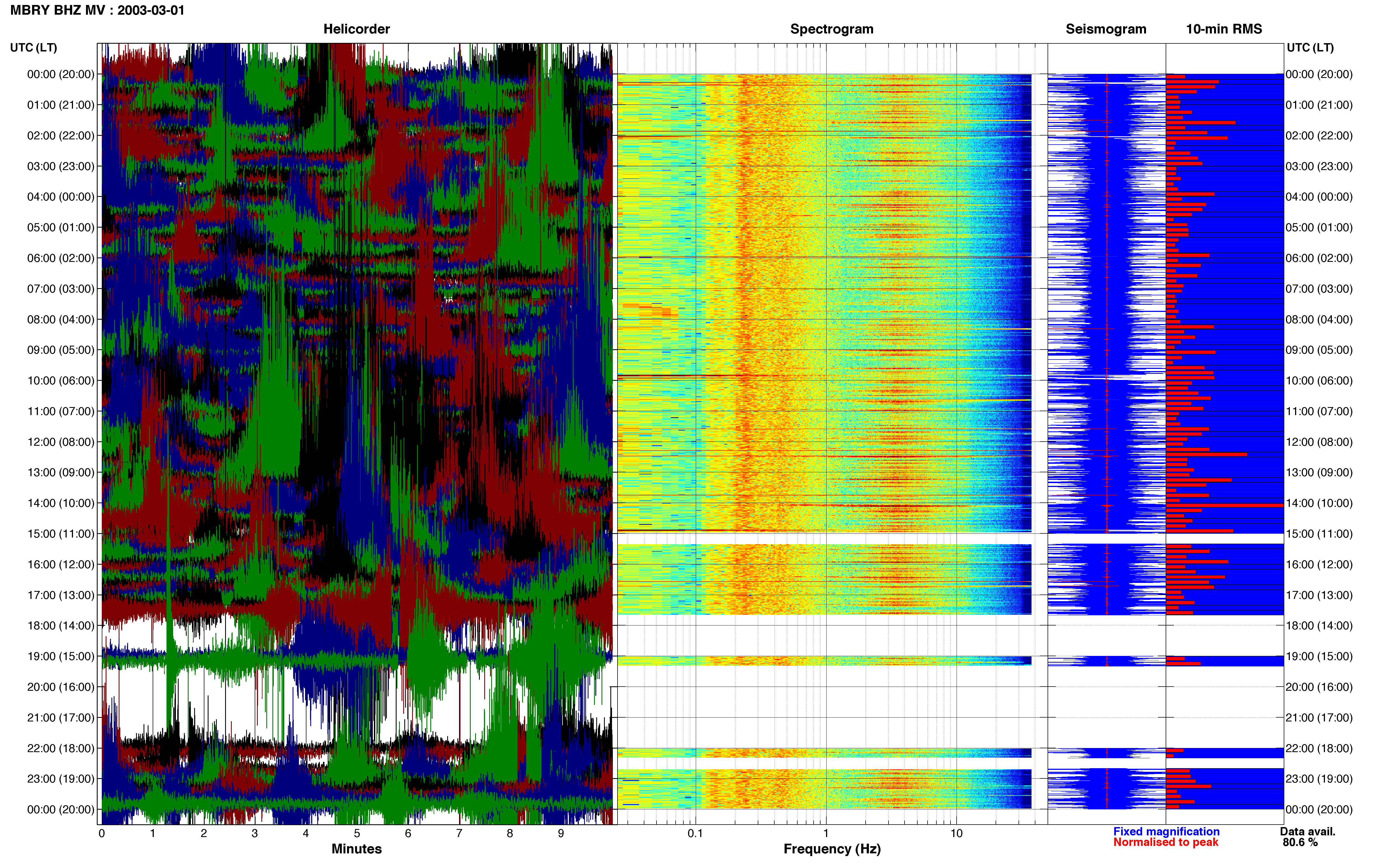This screenshot has height=868, width=1388.
Task: Click the left 20:00 (16:00) time label
Action: (61, 687)
